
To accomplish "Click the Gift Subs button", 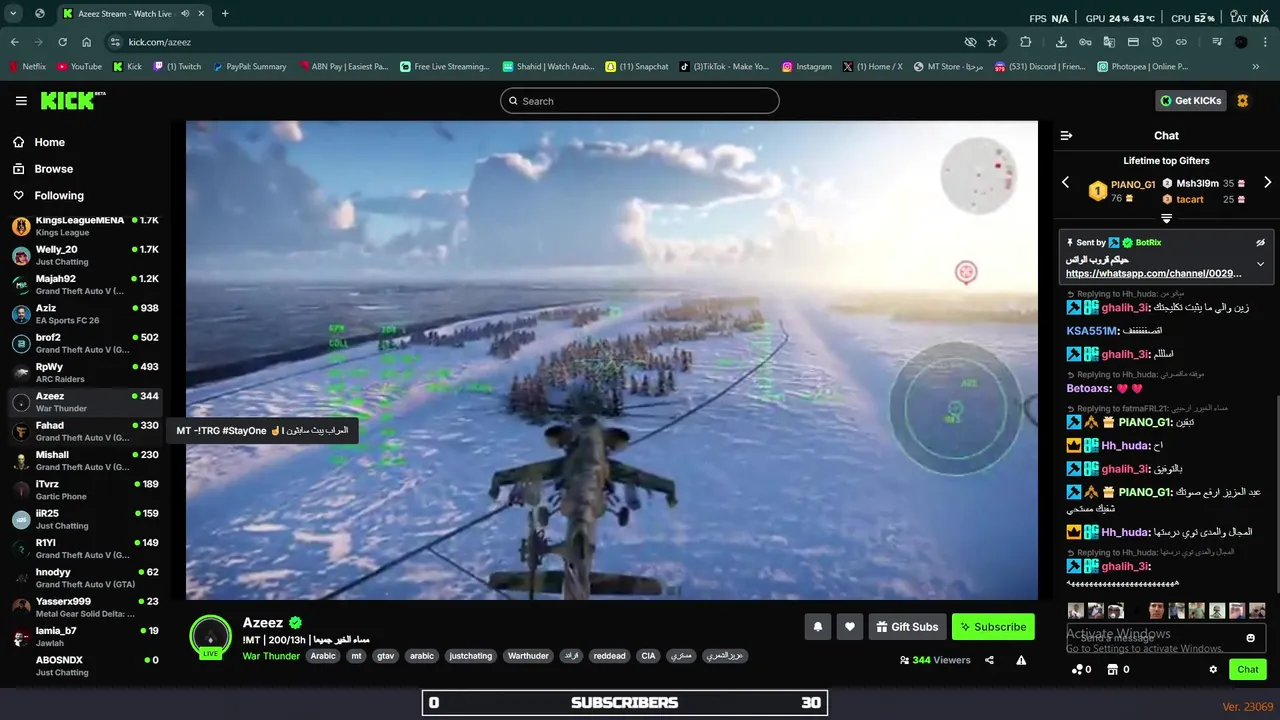I will pos(907,627).
